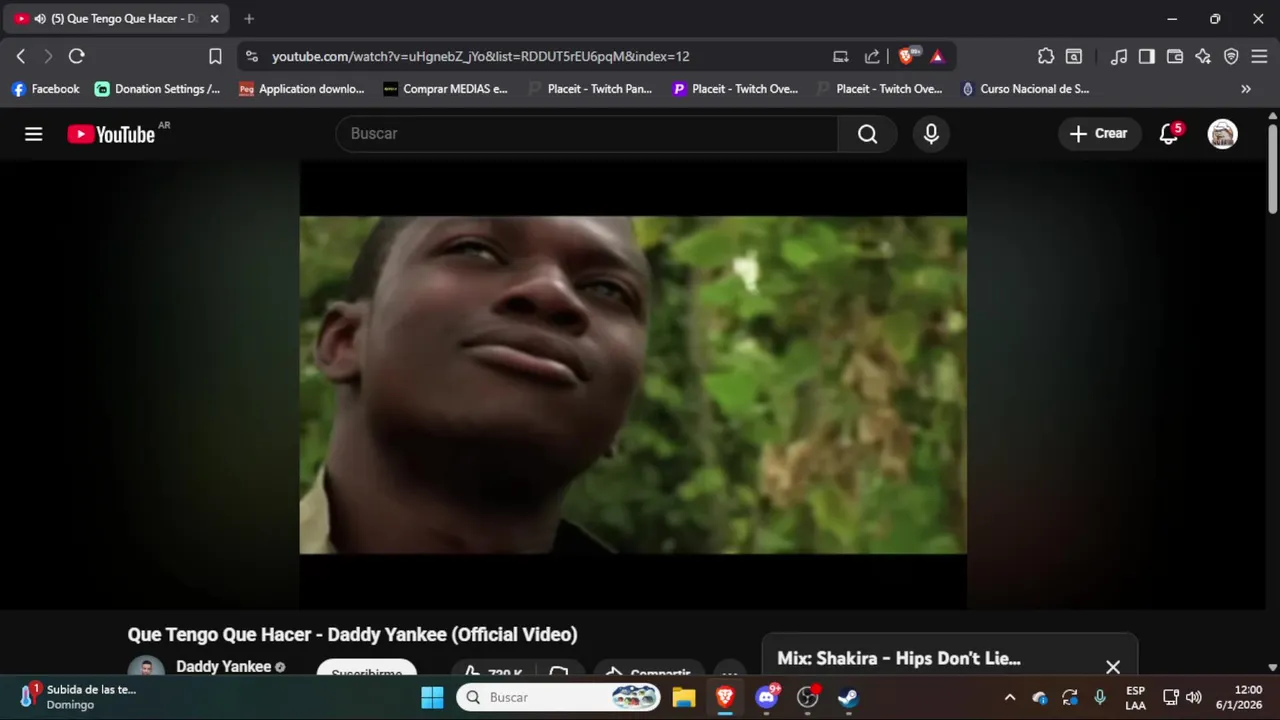
Task: Go forward in browser history
Action: (x=47, y=56)
